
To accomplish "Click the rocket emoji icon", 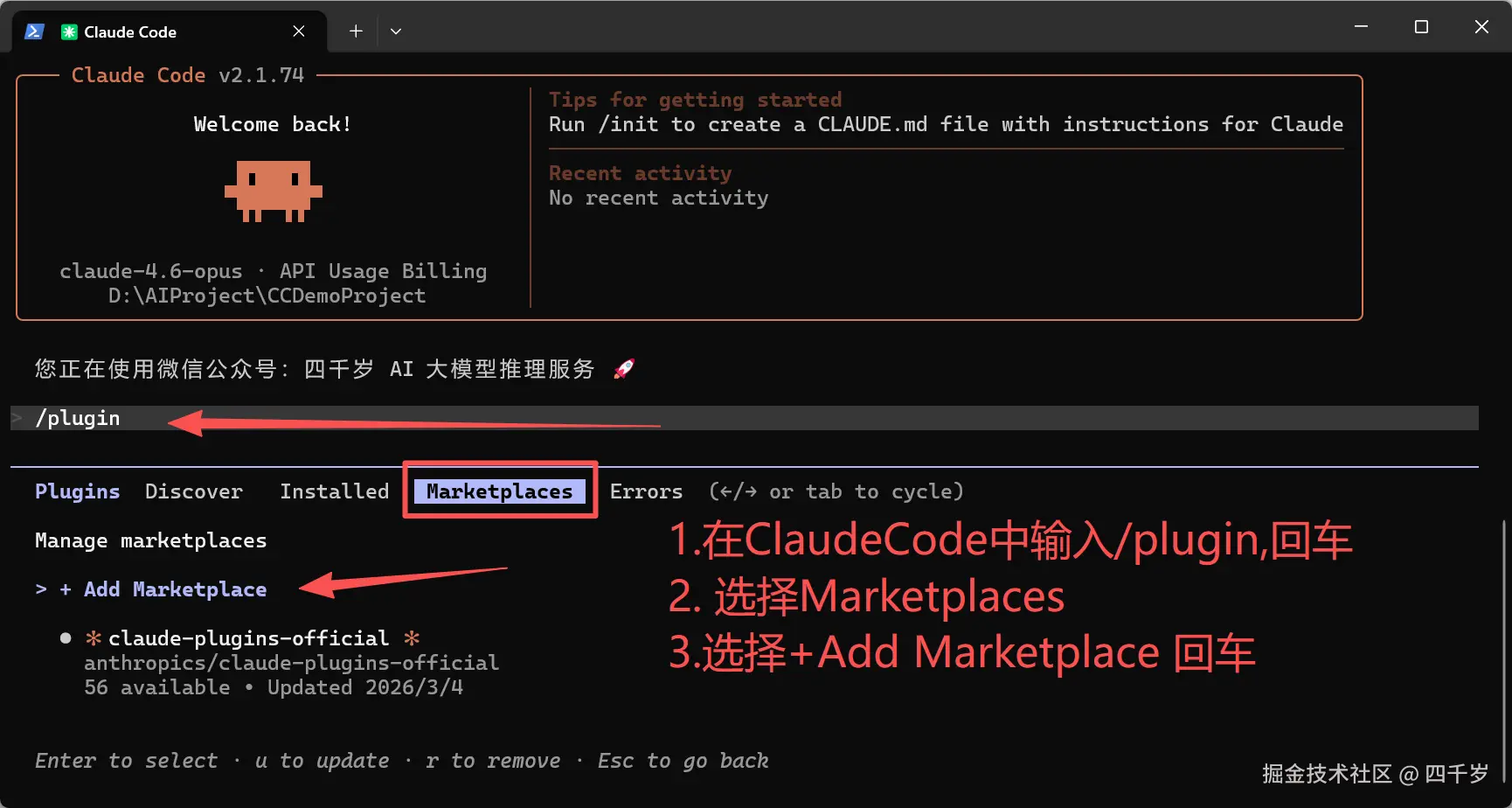I will tap(624, 369).
